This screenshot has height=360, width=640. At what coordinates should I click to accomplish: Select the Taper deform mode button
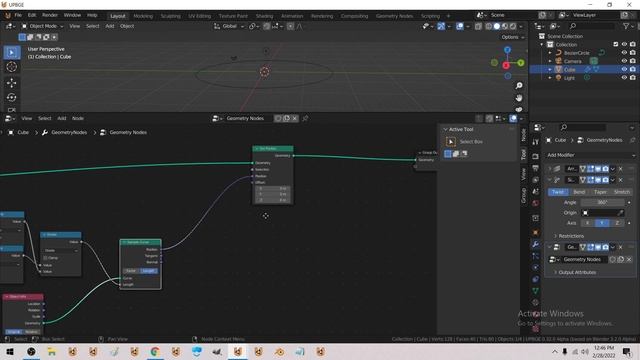point(600,192)
